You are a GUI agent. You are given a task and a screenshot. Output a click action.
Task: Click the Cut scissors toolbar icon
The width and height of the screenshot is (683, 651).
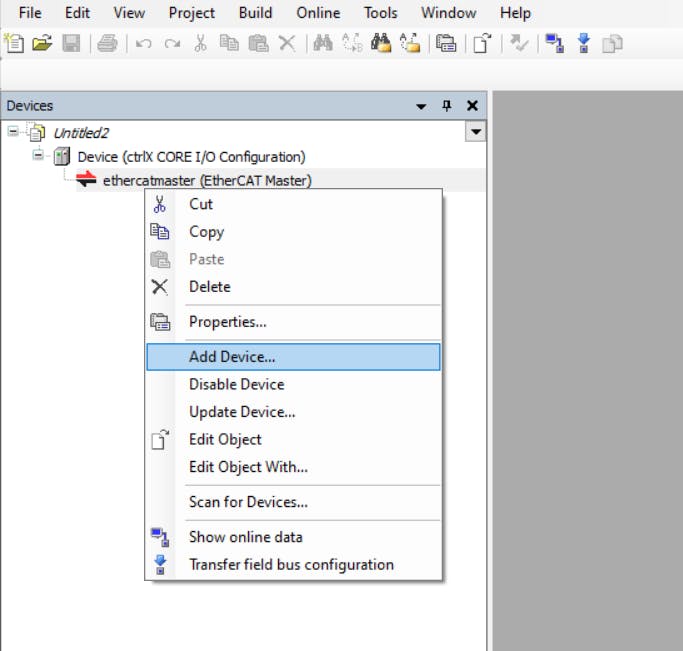pyautogui.click(x=200, y=44)
